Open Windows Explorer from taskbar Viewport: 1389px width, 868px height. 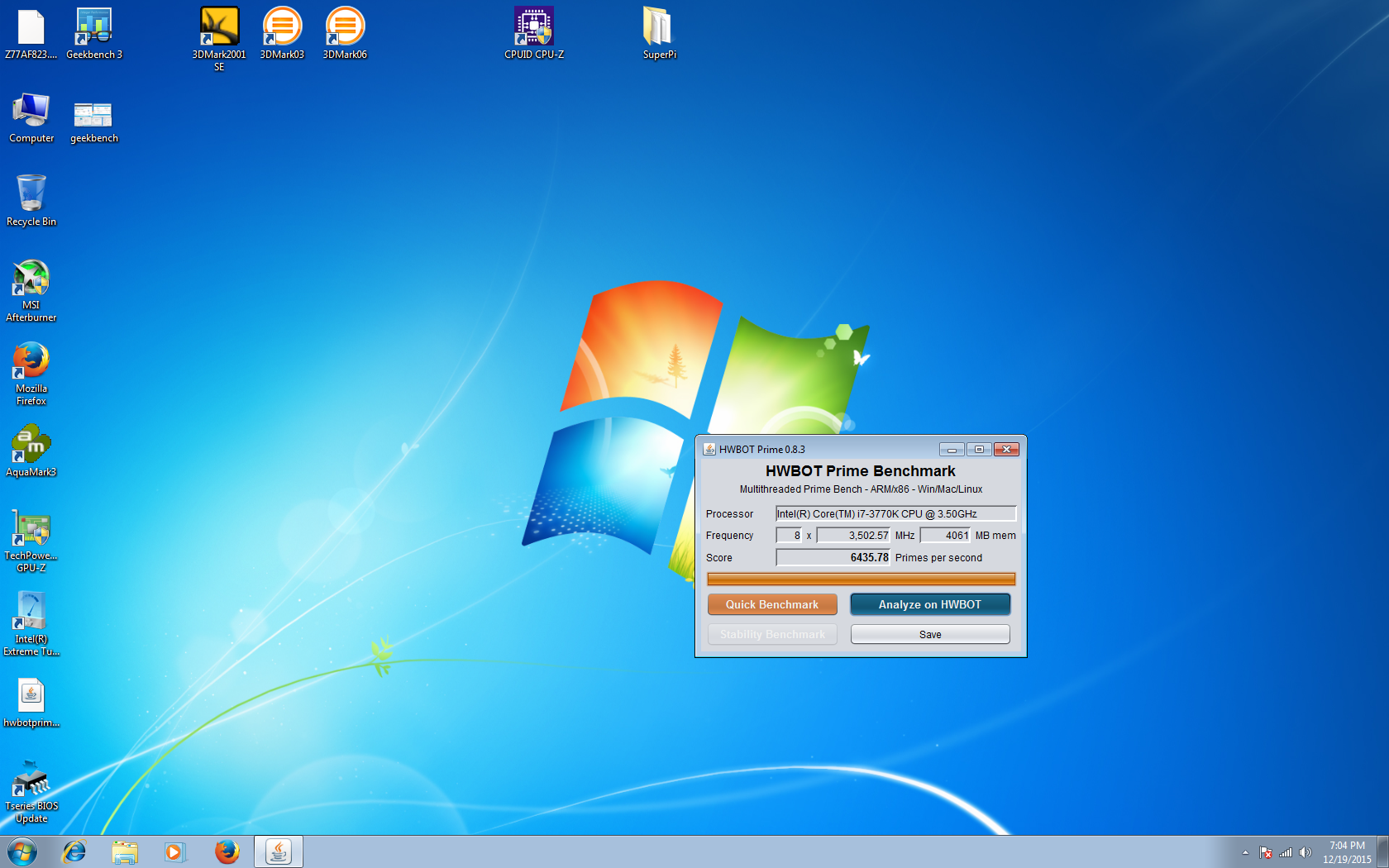125,851
